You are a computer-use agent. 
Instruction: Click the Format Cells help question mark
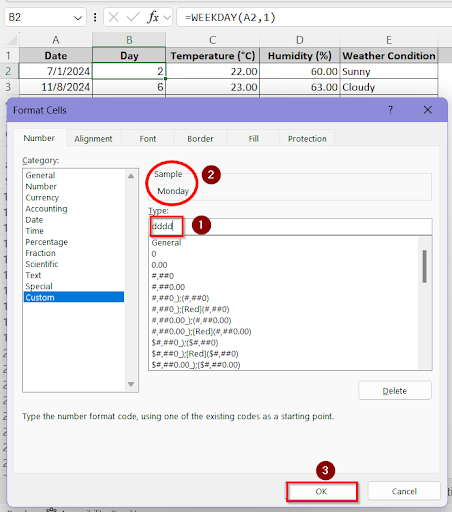point(390,110)
